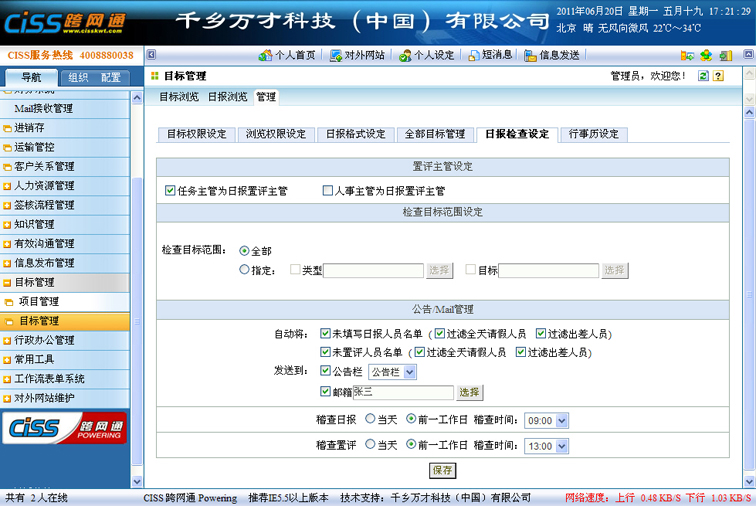Image resolution: width=756 pixels, height=506 pixels.
Task: Click the help question mark icon
Action: [720, 76]
